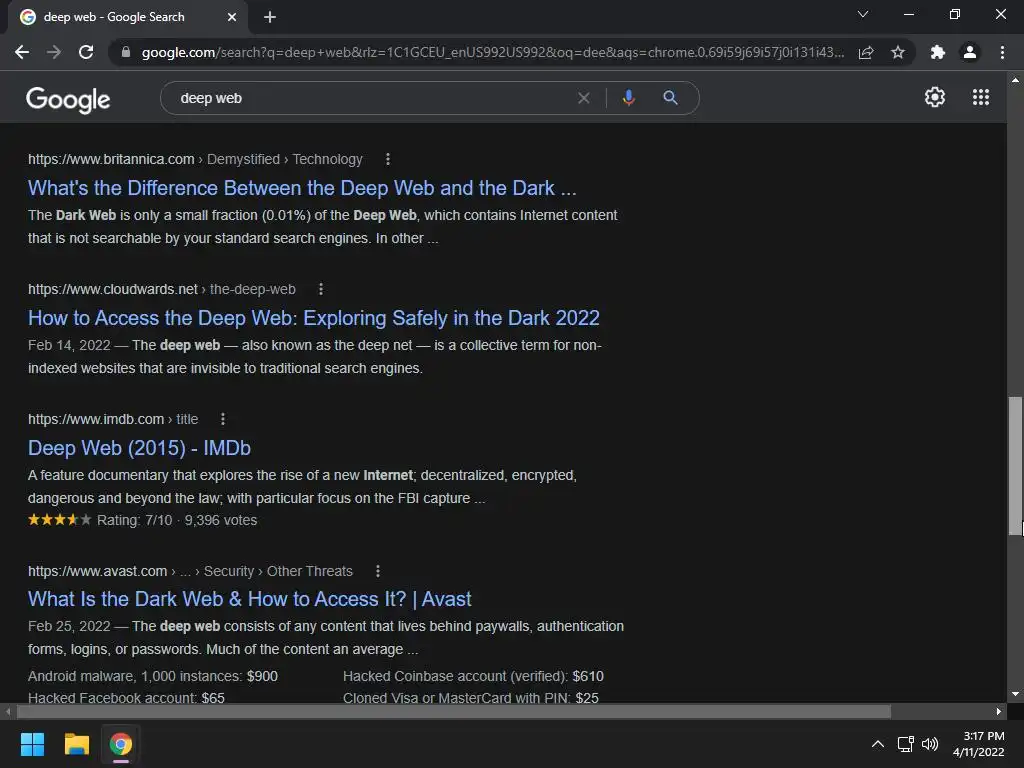Open Chrome three-dot menu
The image size is (1024, 768).
click(1002, 52)
